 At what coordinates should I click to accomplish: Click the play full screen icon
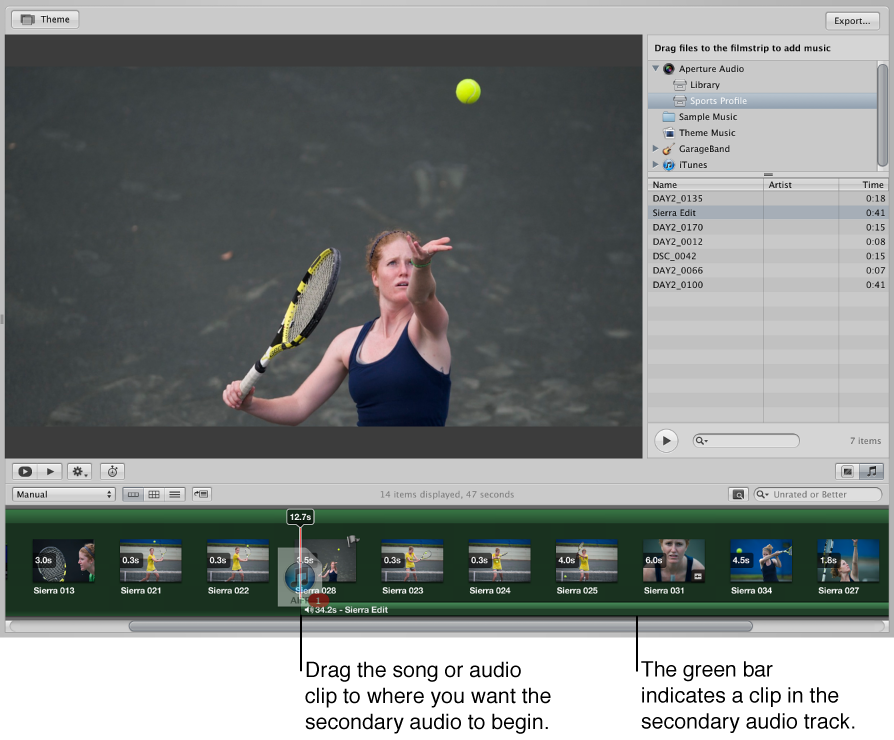pos(24,471)
